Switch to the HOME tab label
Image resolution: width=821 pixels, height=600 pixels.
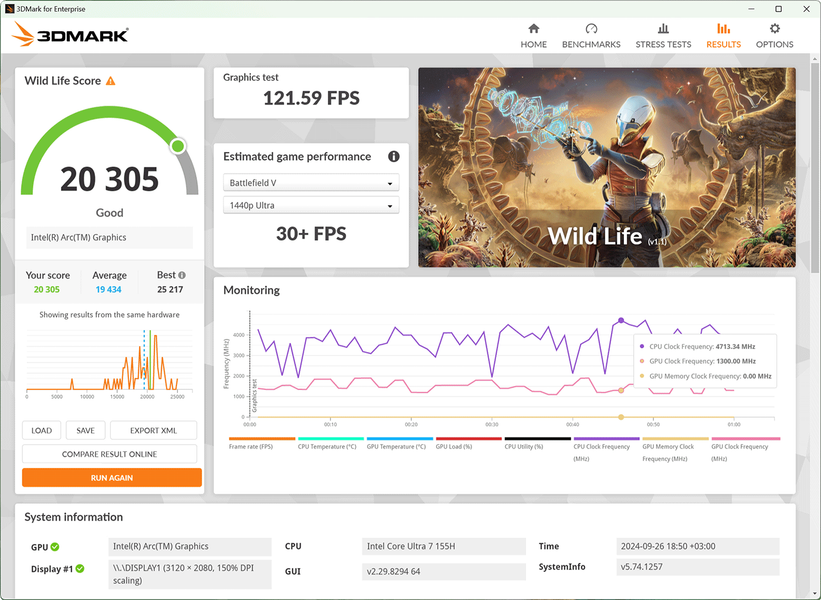tap(534, 45)
